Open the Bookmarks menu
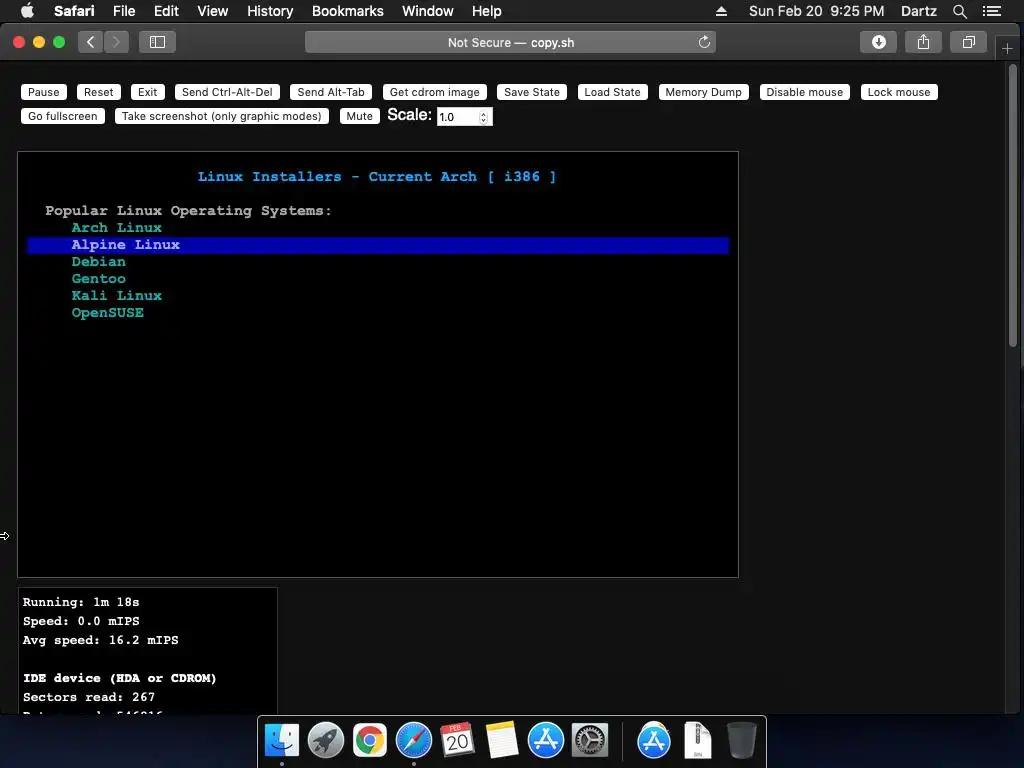The height and width of the screenshot is (768, 1024). (347, 11)
